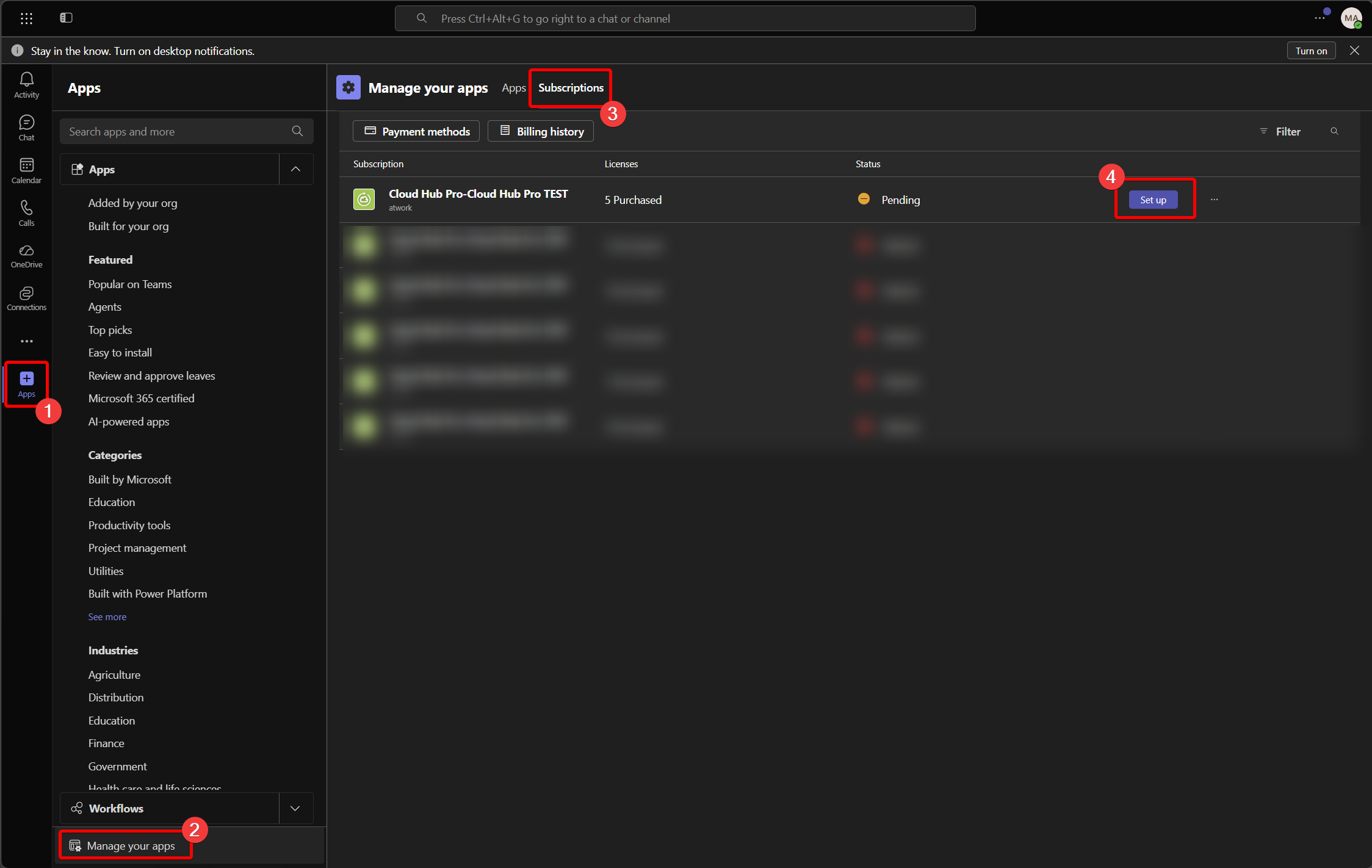Click See more under Categories
The image size is (1372, 868).
tap(107, 617)
